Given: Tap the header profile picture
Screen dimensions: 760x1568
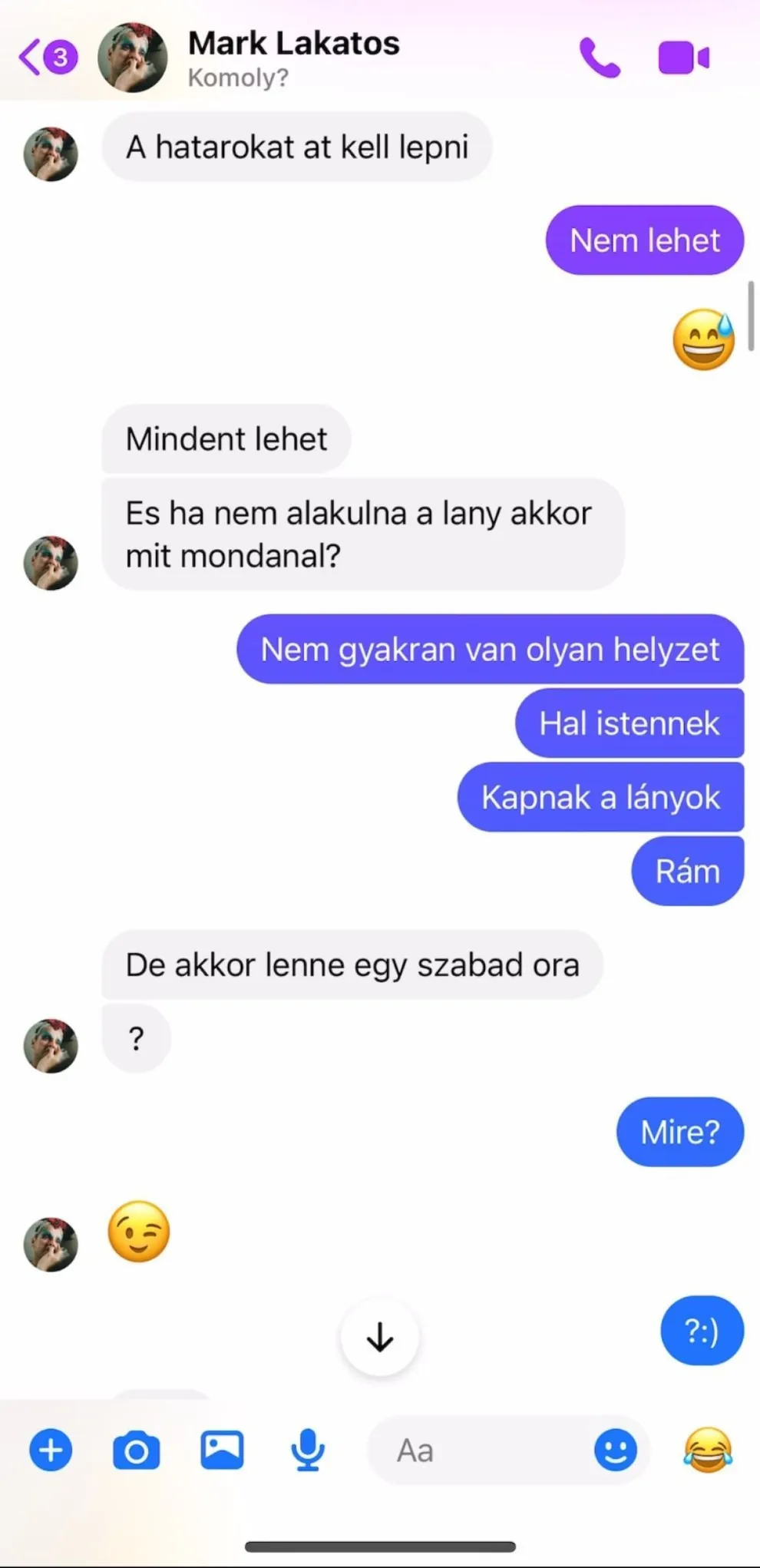Looking at the screenshot, I should click(132, 58).
